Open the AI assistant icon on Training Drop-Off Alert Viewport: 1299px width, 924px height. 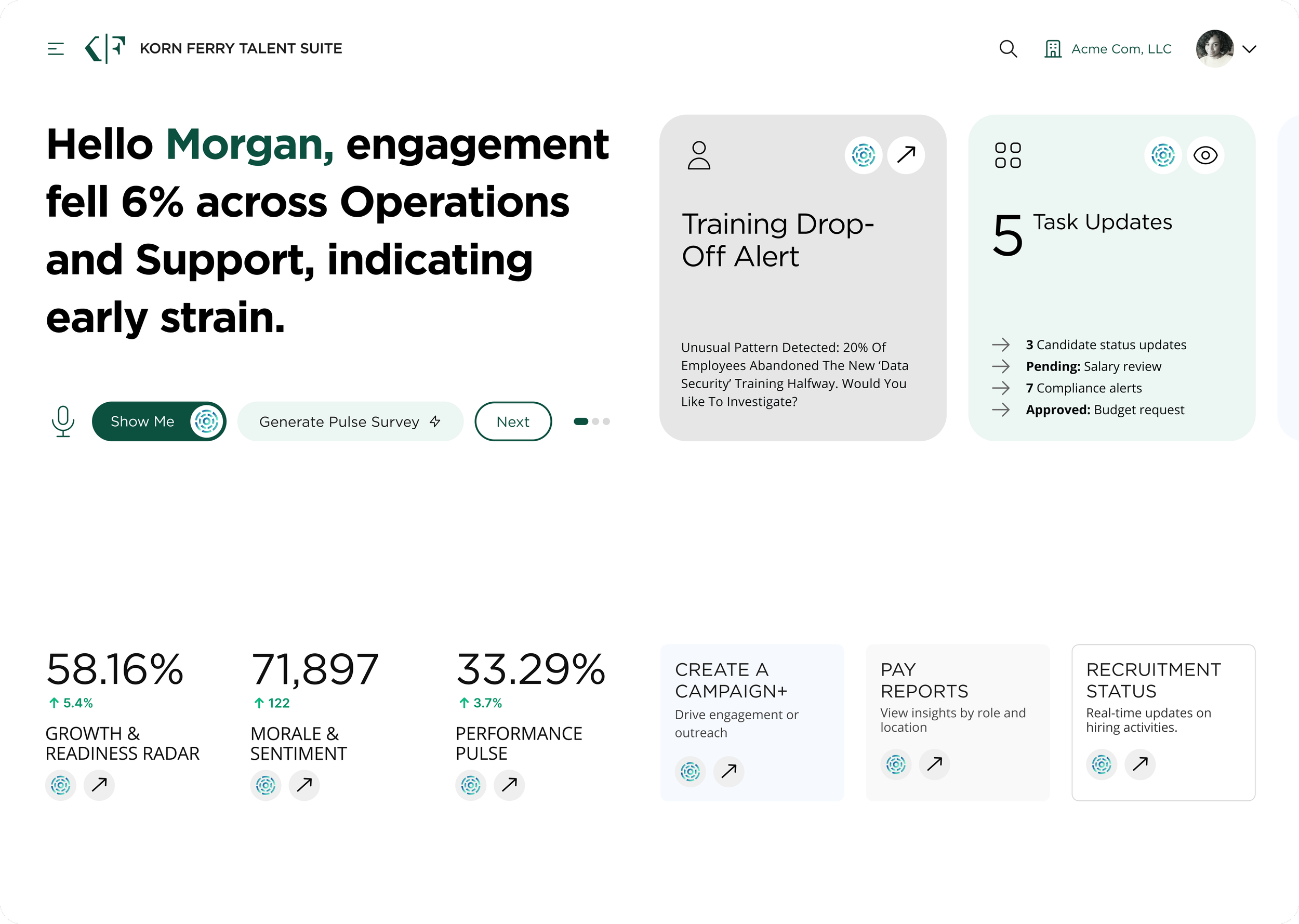tap(864, 154)
